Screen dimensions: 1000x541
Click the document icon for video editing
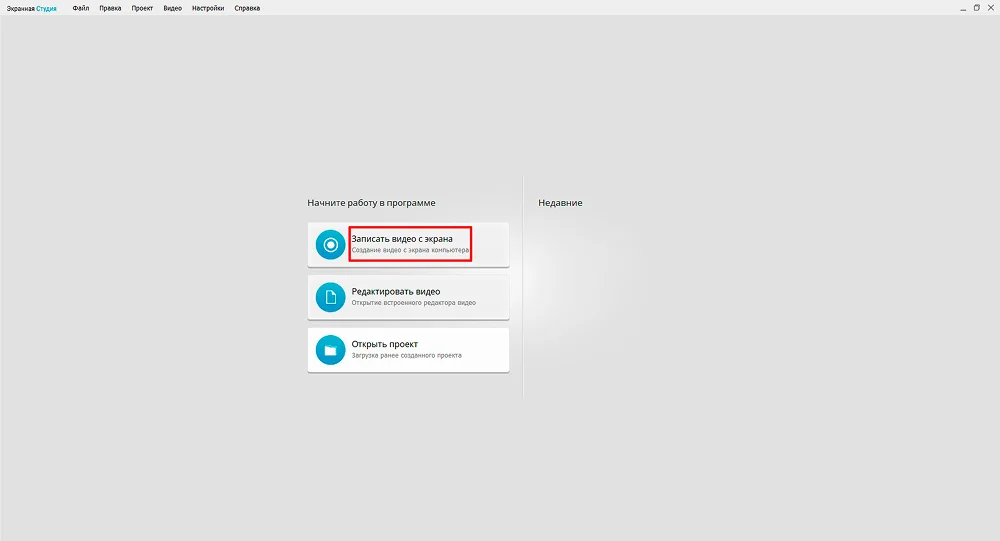[x=330, y=297]
